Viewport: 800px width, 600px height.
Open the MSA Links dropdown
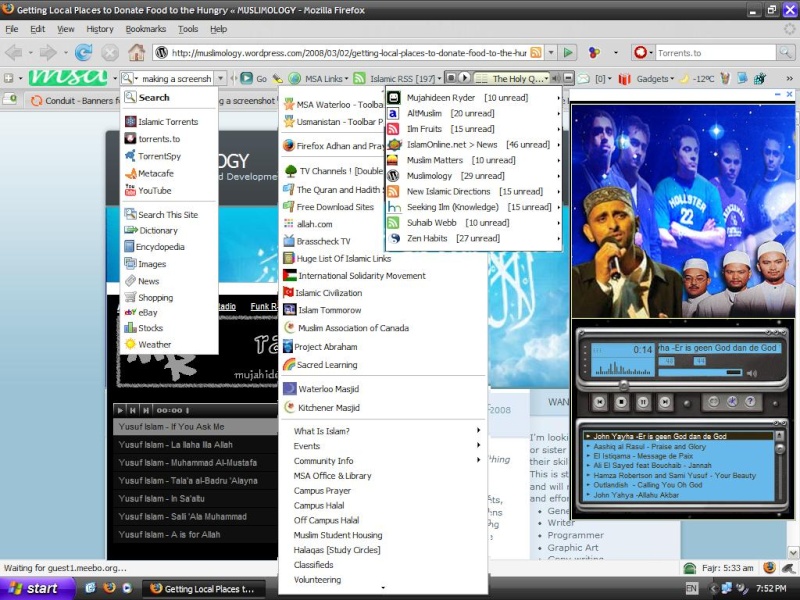click(x=319, y=79)
